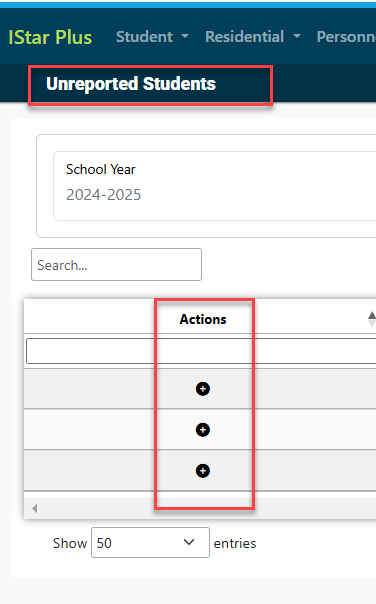The image size is (376, 604).
Task: Open the Personnel menu at the navbar edge
Action: 346,37
